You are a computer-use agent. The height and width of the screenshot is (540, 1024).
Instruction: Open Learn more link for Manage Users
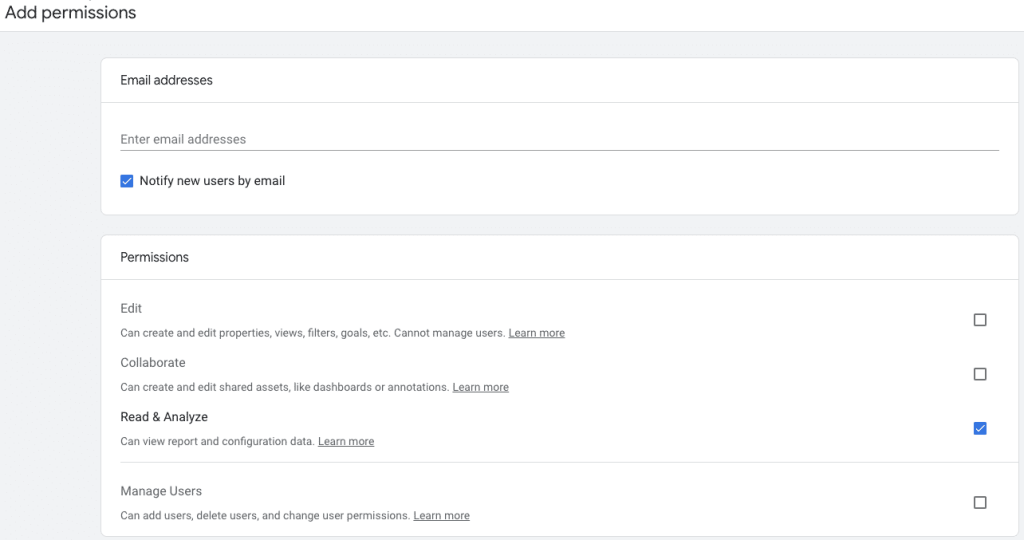pos(441,515)
